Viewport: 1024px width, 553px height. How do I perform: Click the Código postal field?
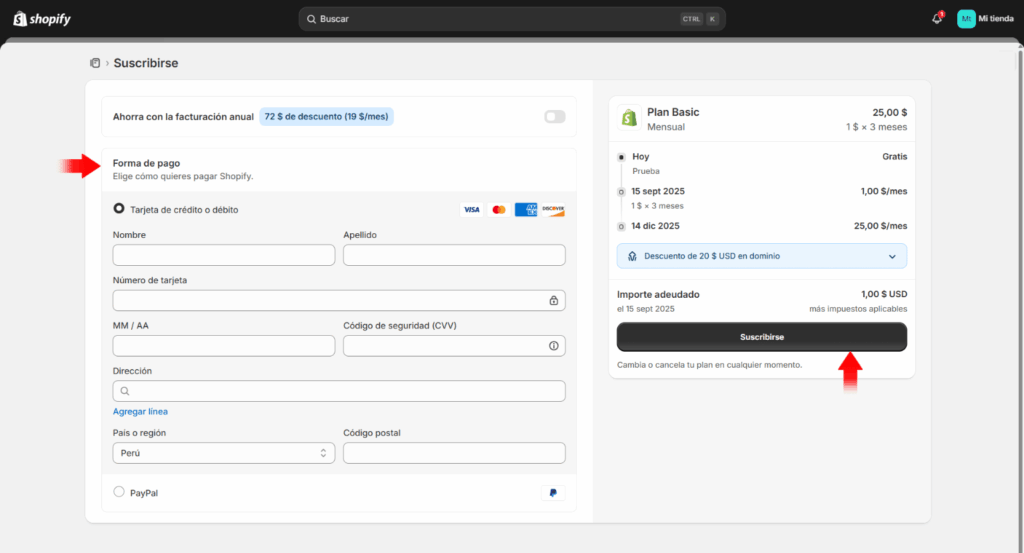(x=453, y=453)
